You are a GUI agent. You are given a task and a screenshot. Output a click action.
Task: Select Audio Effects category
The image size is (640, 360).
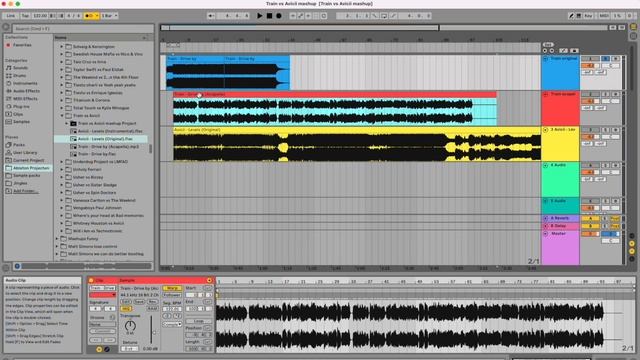[x=27, y=91]
